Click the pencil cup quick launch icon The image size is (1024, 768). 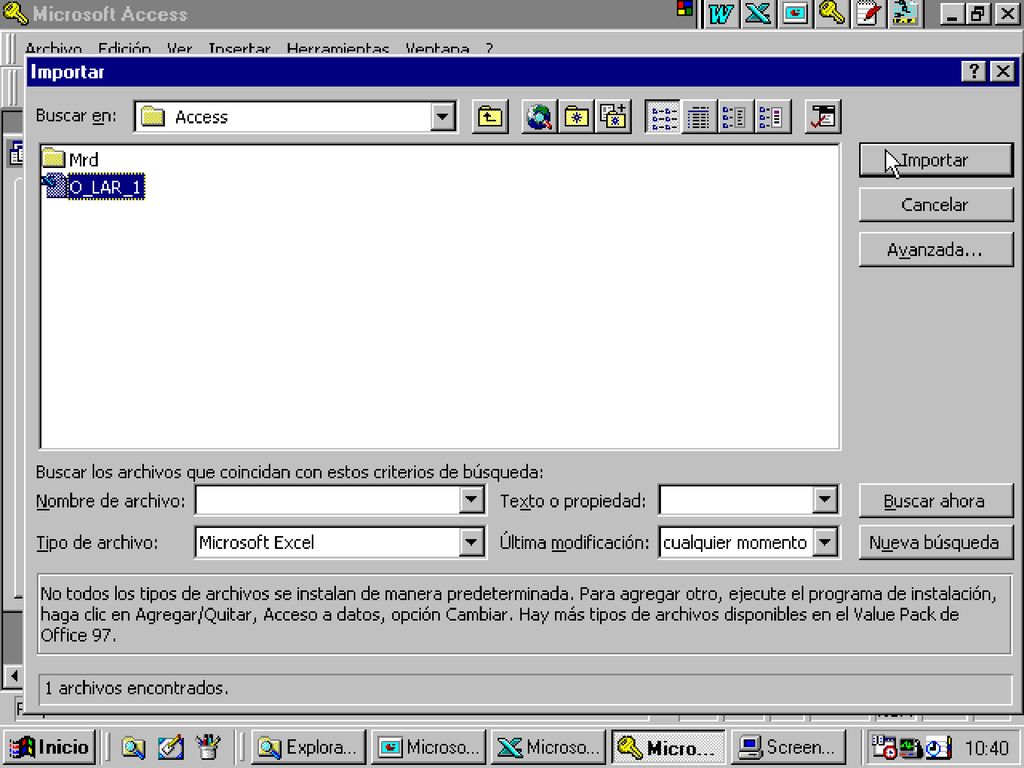coord(208,748)
